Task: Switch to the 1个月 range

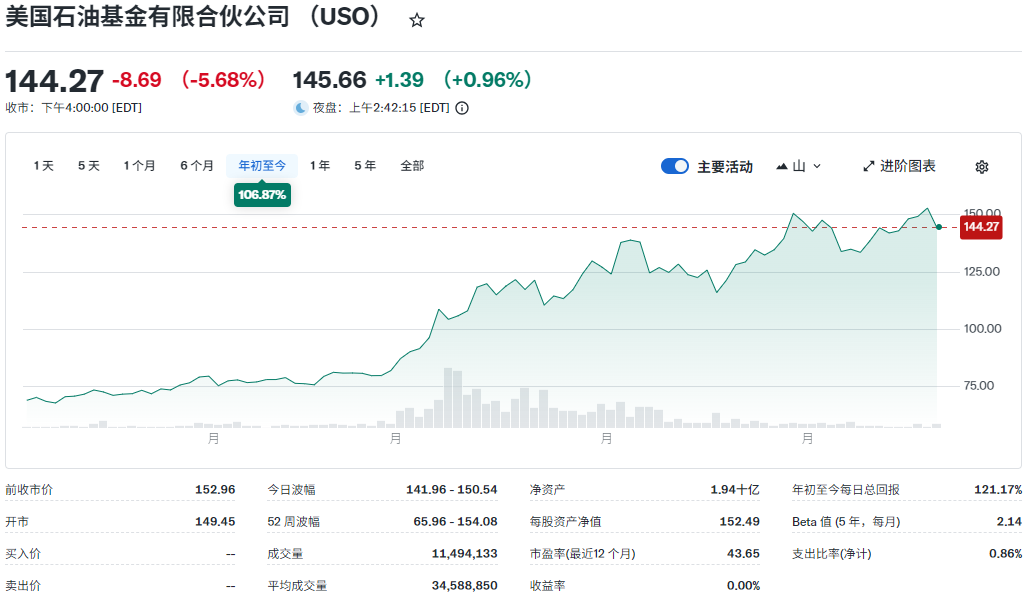Action: pos(140,166)
